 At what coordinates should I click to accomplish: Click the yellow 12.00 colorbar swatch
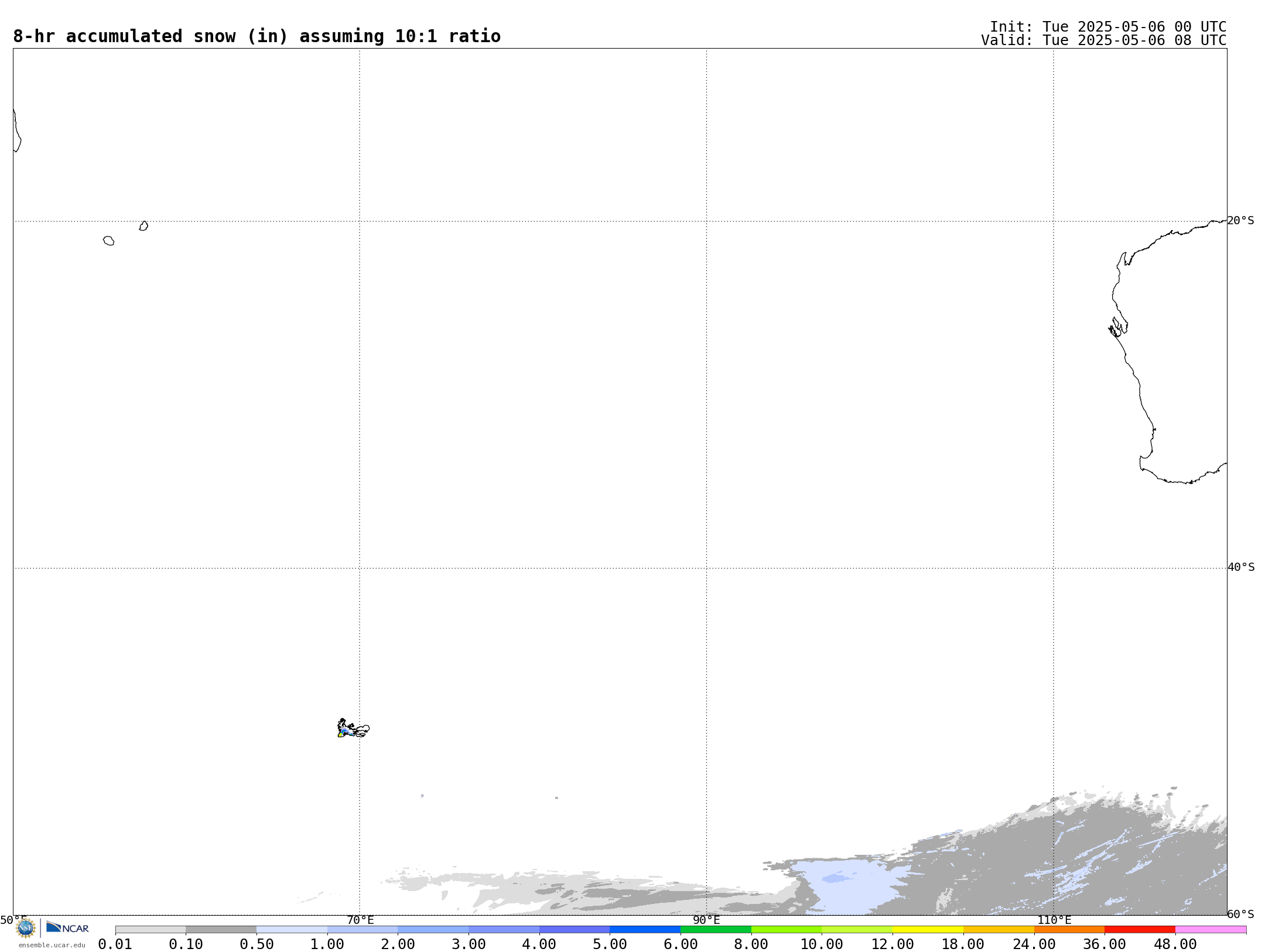pos(928,930)
